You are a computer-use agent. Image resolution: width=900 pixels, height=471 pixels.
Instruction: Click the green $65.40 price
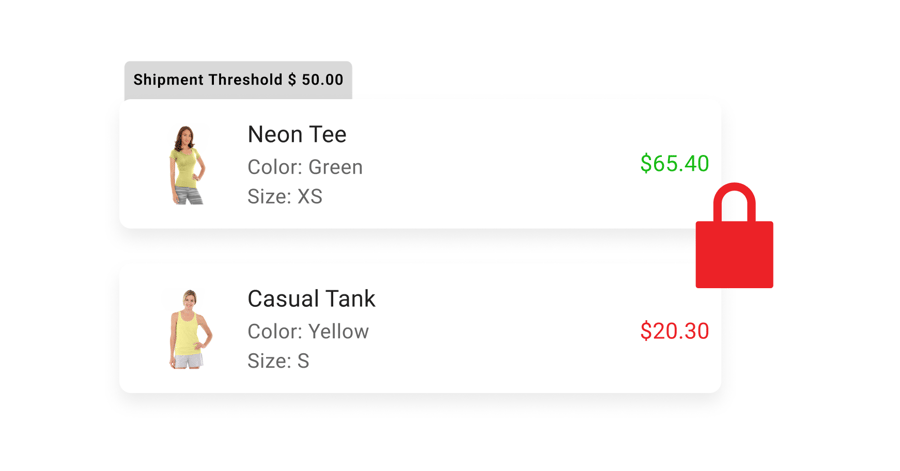(x=674, y=163)
